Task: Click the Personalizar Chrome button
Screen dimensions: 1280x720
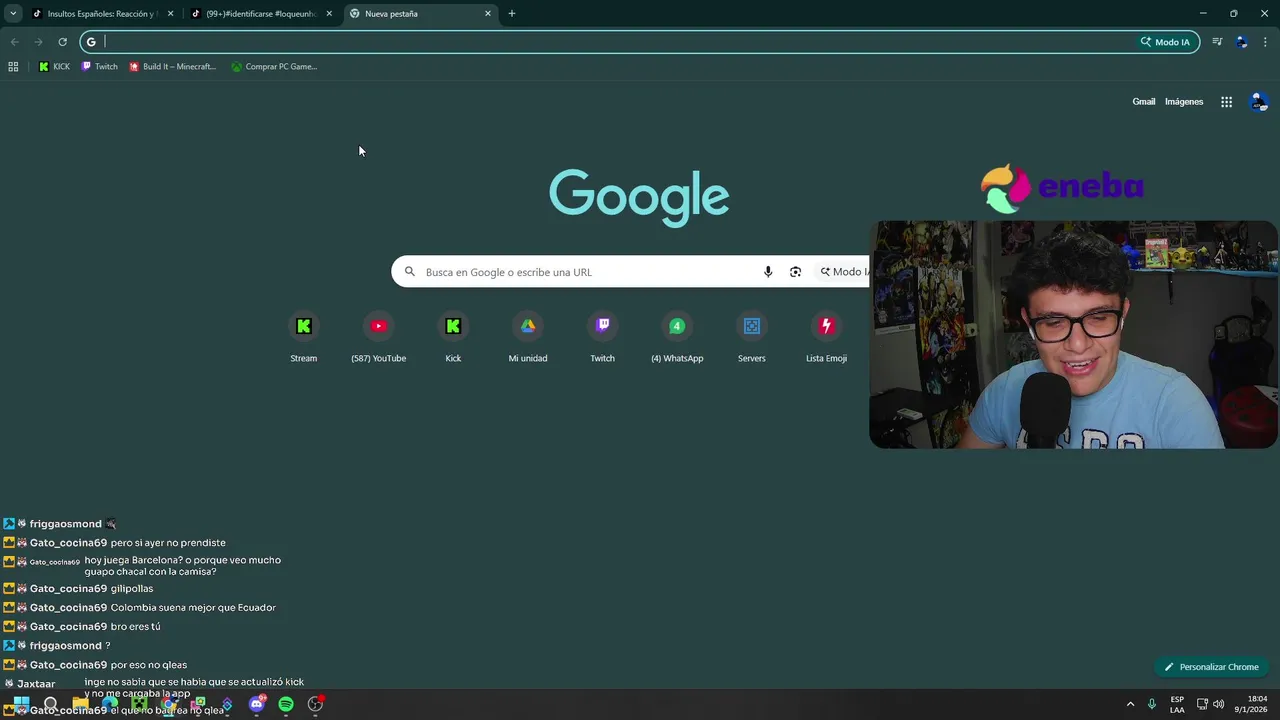Action: tap(1211, 667)
